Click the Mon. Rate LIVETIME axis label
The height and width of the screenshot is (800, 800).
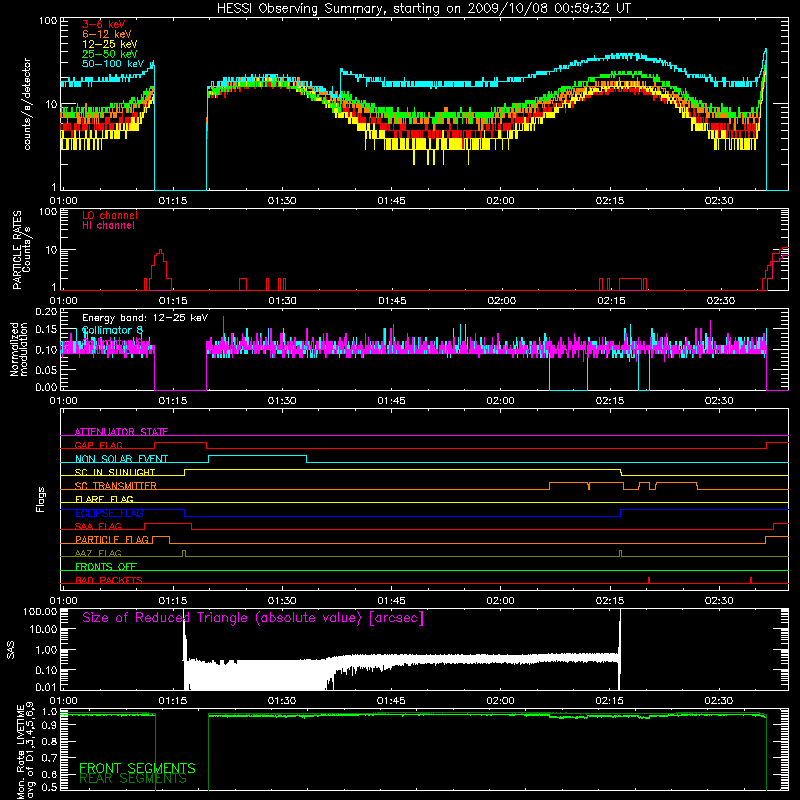click(x=25, y=751)
